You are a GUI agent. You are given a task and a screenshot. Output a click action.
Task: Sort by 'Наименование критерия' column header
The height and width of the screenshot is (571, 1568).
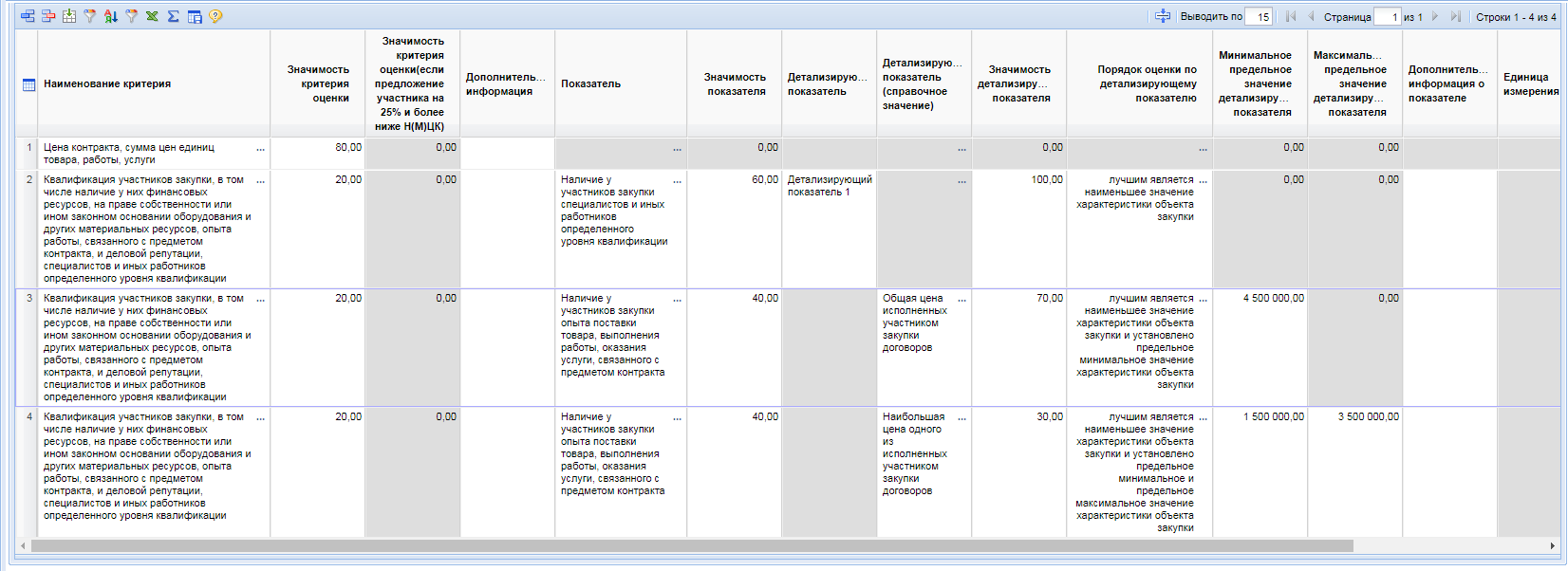[x=107, y=84]
